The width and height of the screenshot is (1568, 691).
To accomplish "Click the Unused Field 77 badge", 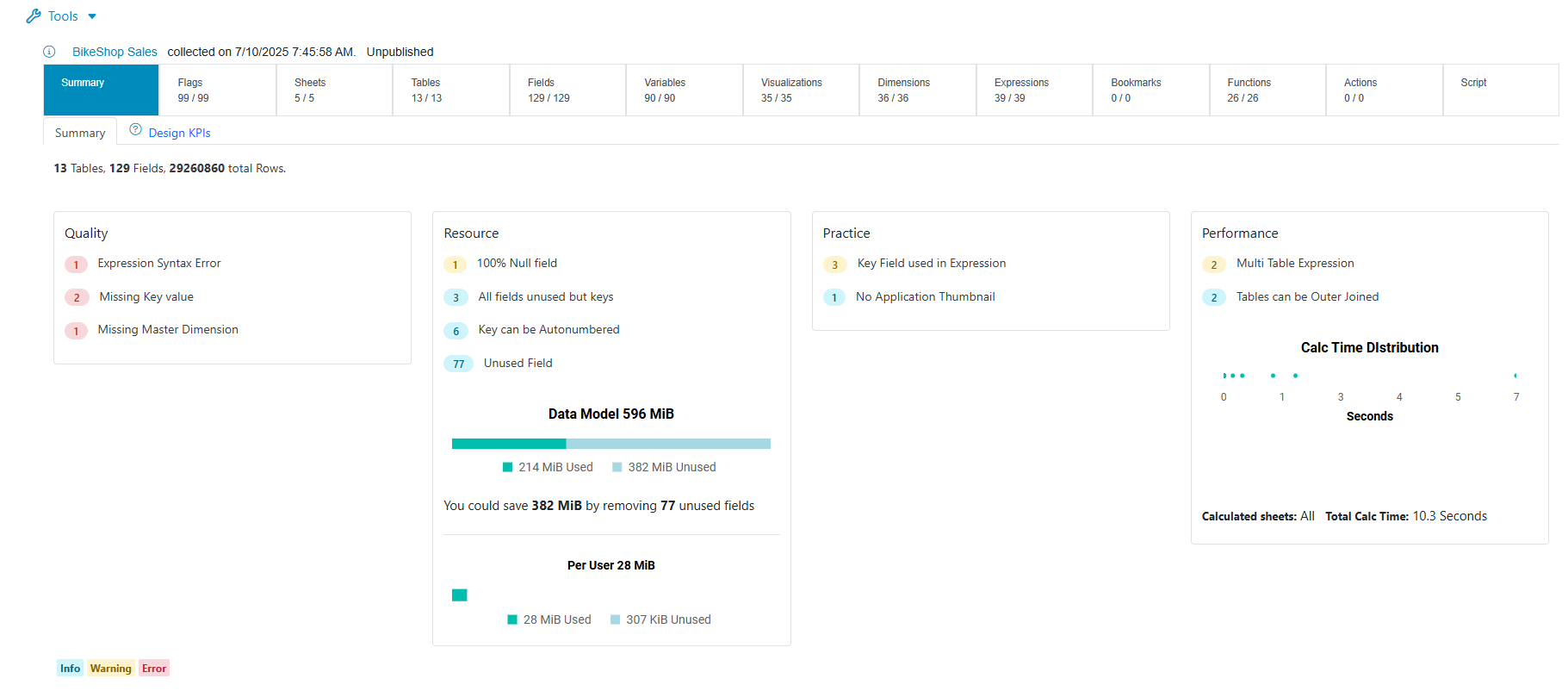I will (458, 364).
